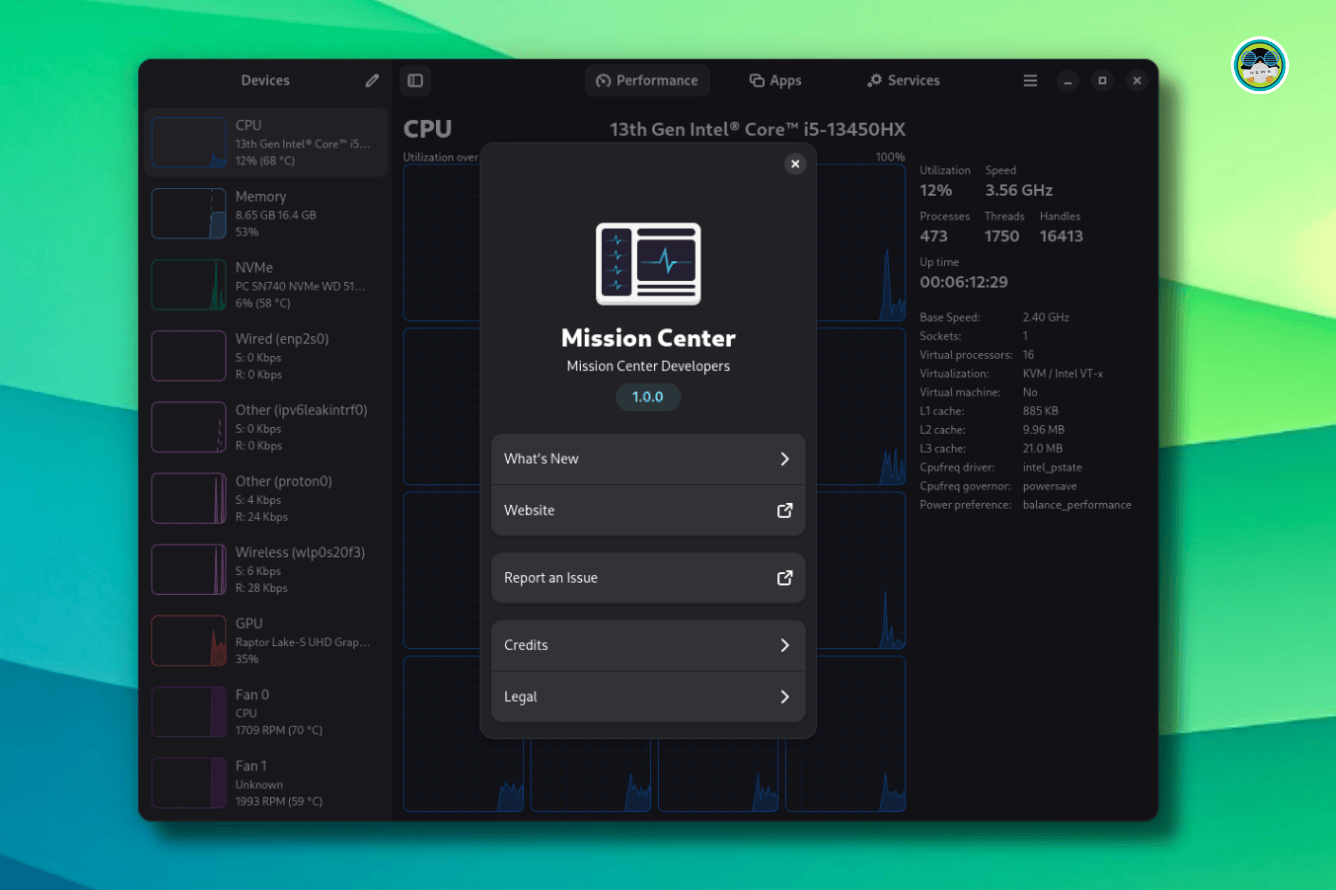Image resolution: width=1336 pixels, height=890 pixels.
Task: Select the Memory device graph thumbnail
Action: pos(189,214)
